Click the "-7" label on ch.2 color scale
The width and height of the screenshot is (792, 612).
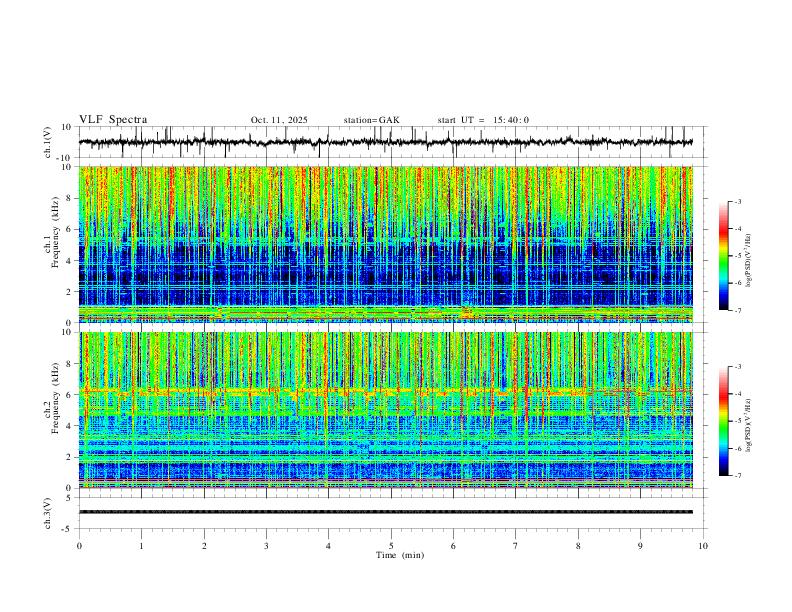pyautogui.click(x=737, y=476)
